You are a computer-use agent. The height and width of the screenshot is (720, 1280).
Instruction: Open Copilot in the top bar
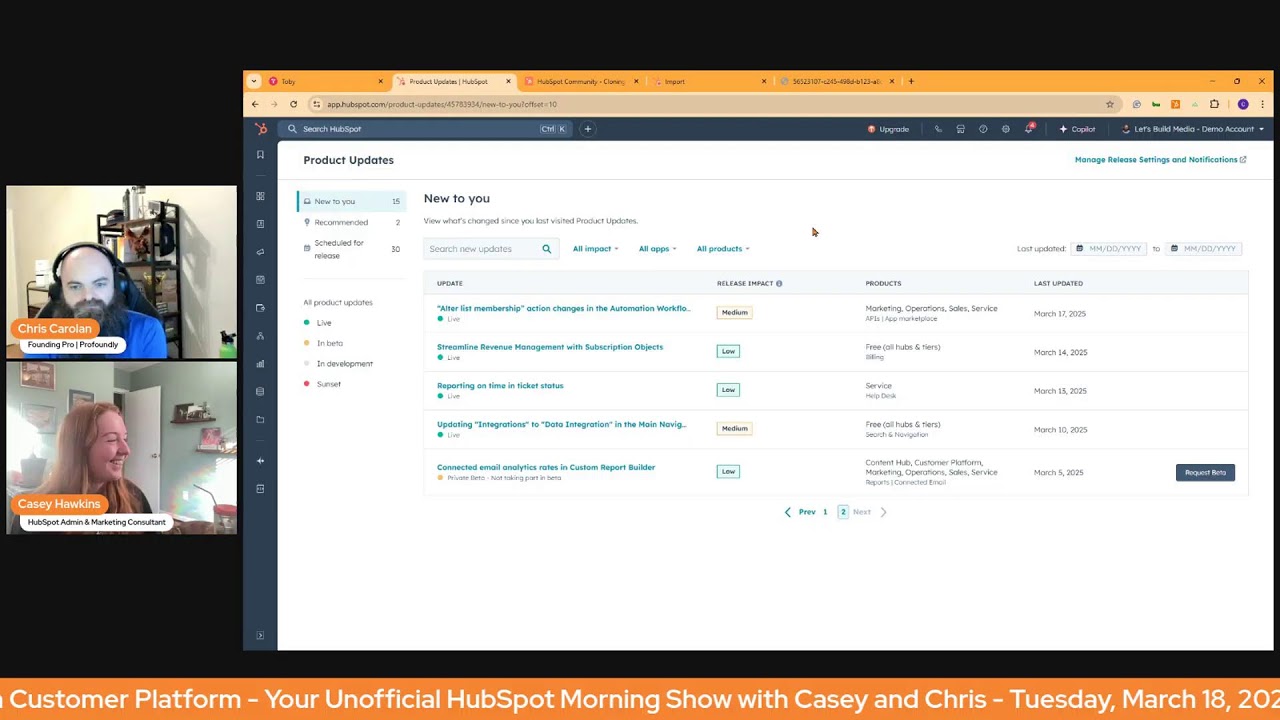tap(1077, 129)
